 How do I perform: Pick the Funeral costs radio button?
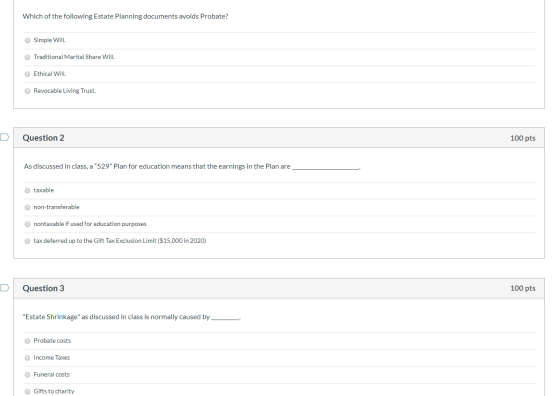[x=28, y=375]
